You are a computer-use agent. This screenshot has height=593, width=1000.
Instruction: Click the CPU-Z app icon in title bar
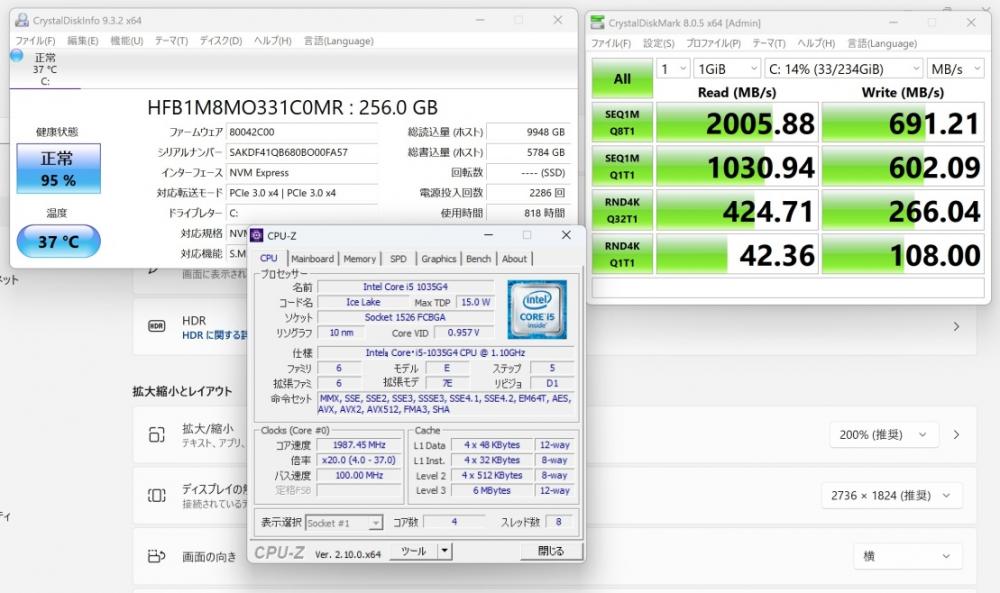tap(256, 235)
